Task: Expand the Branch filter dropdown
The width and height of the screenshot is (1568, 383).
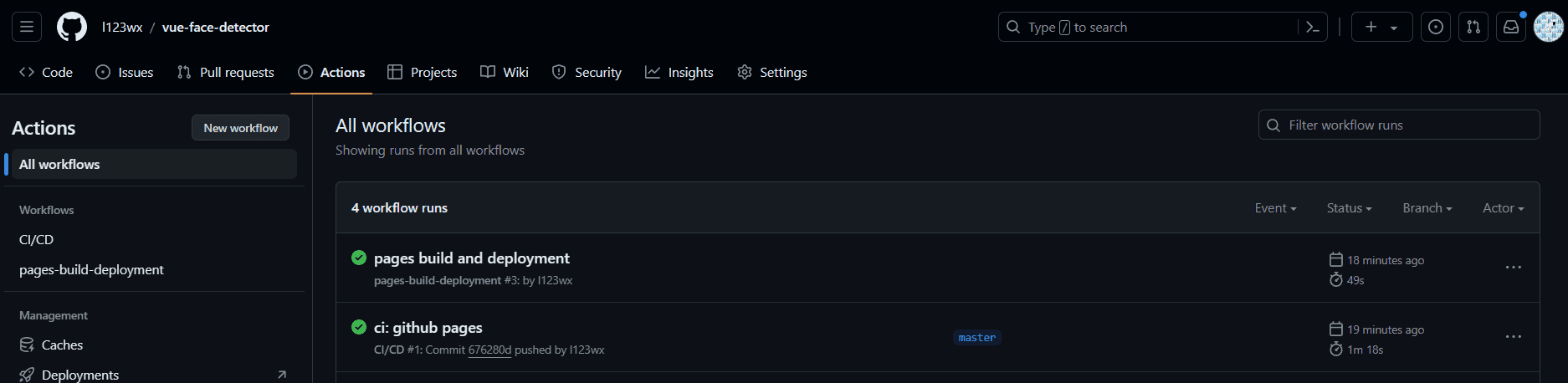Action: (x=1427, y=208)
